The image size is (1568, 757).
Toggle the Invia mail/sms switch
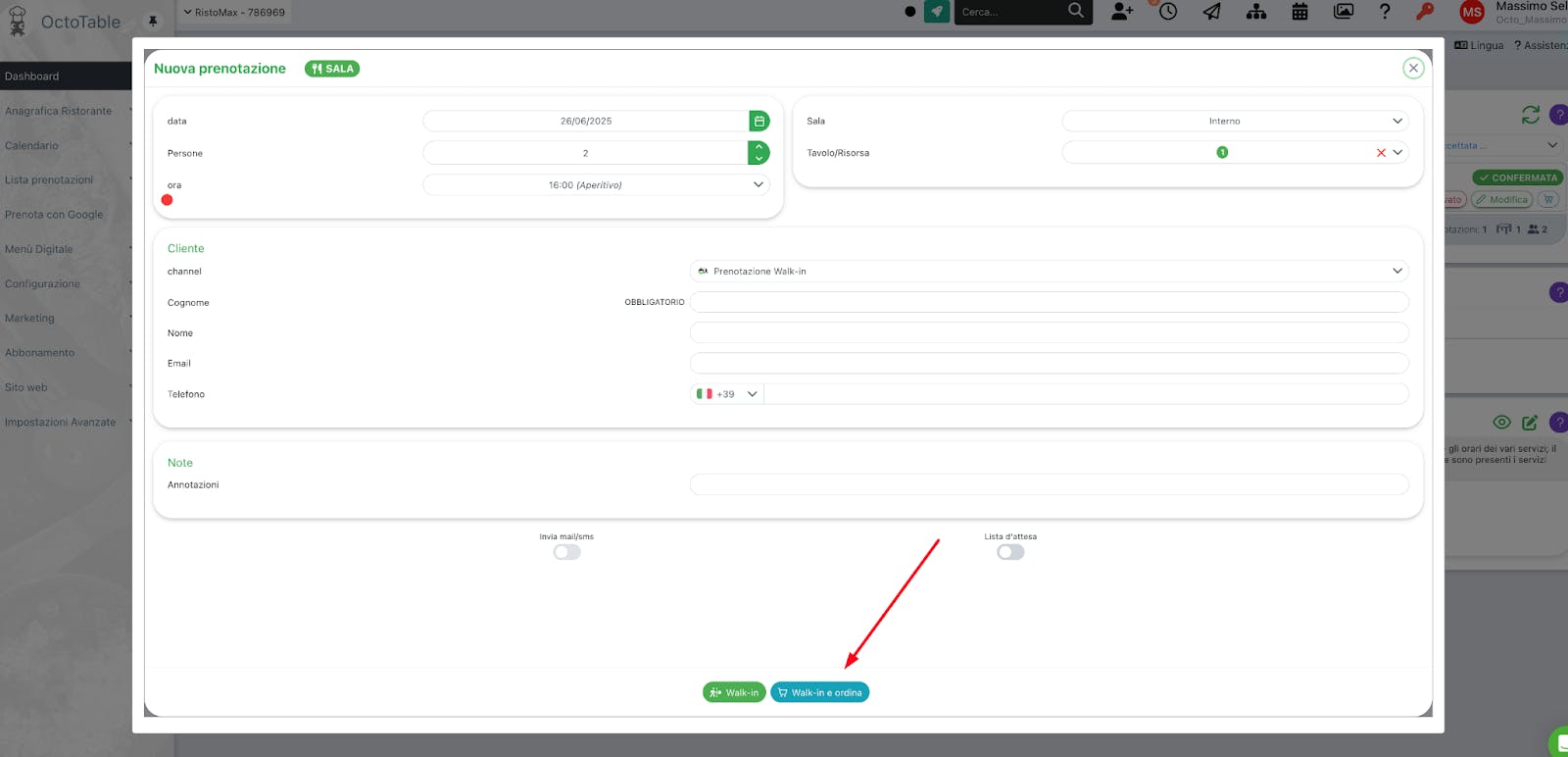(x=566, y=552)
